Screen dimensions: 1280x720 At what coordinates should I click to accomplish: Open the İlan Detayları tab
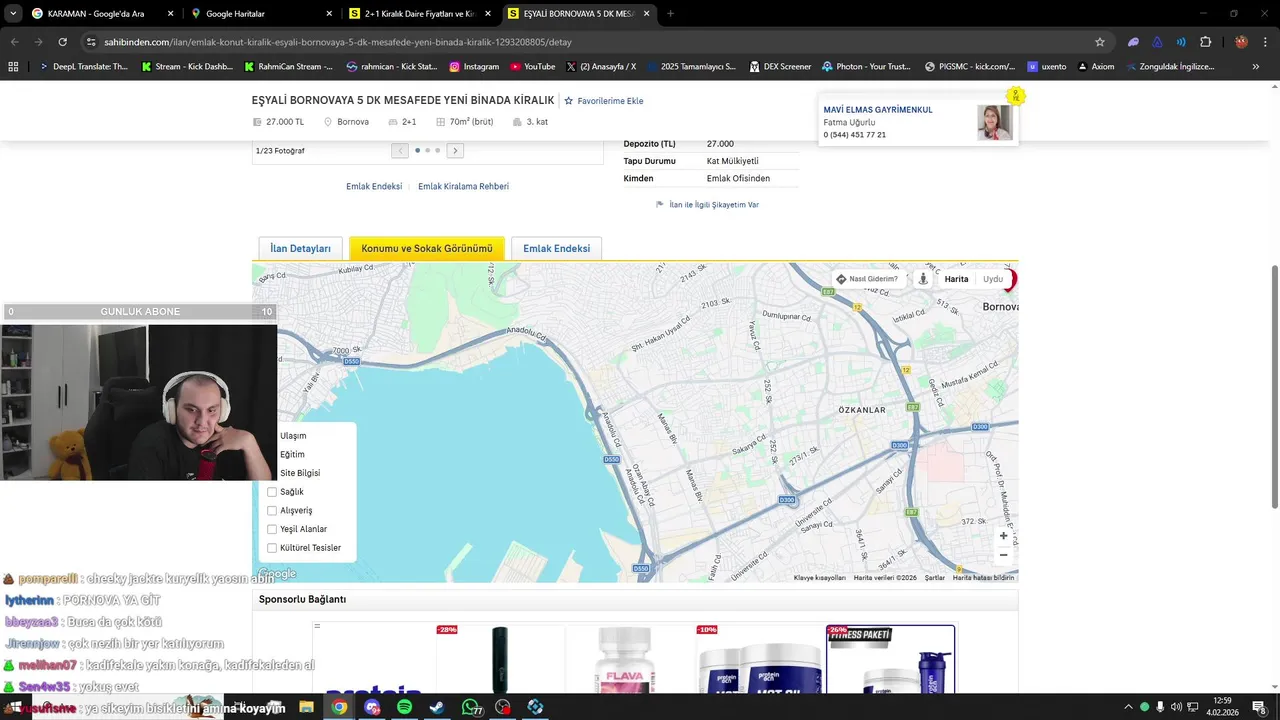click(x=300, y=248)
